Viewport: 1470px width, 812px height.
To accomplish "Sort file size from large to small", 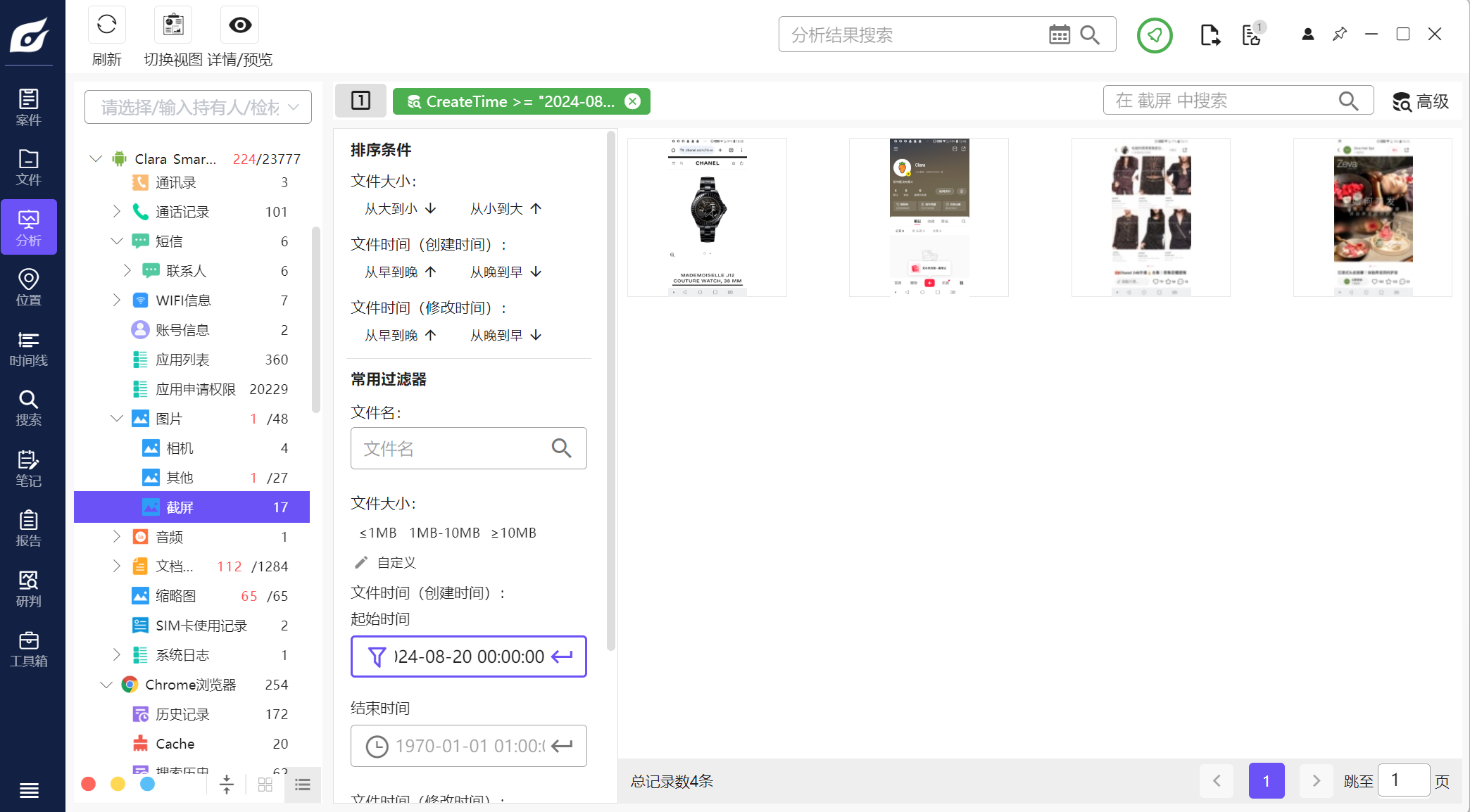I will (x=400, y=209).
